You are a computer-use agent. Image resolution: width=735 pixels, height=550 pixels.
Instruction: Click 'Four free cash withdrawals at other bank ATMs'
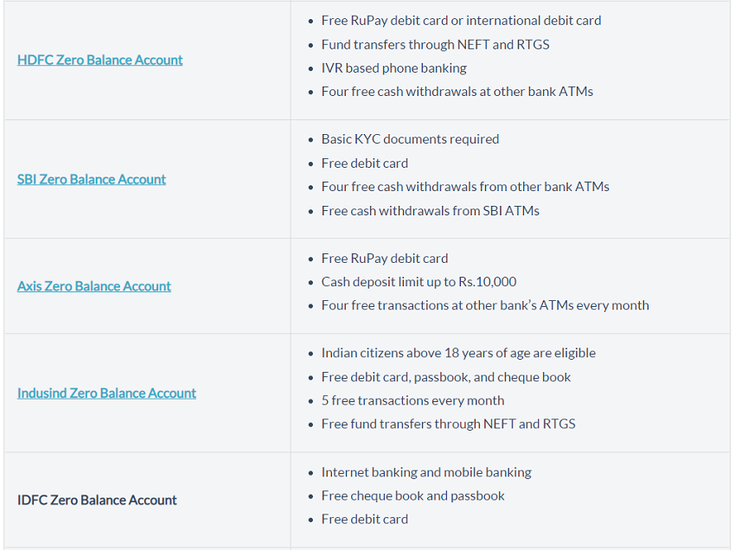click(457, 91)
